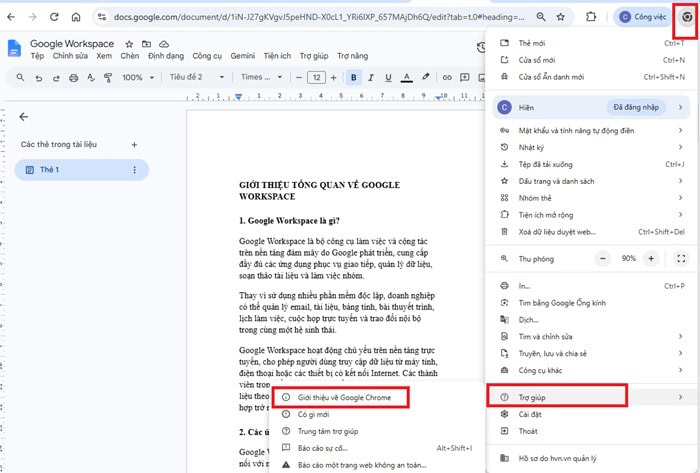The height and width of the screenshot is (473, 700).
Task: Redo the edit in Docs toolbar
Action: click(x=56, y=78)
